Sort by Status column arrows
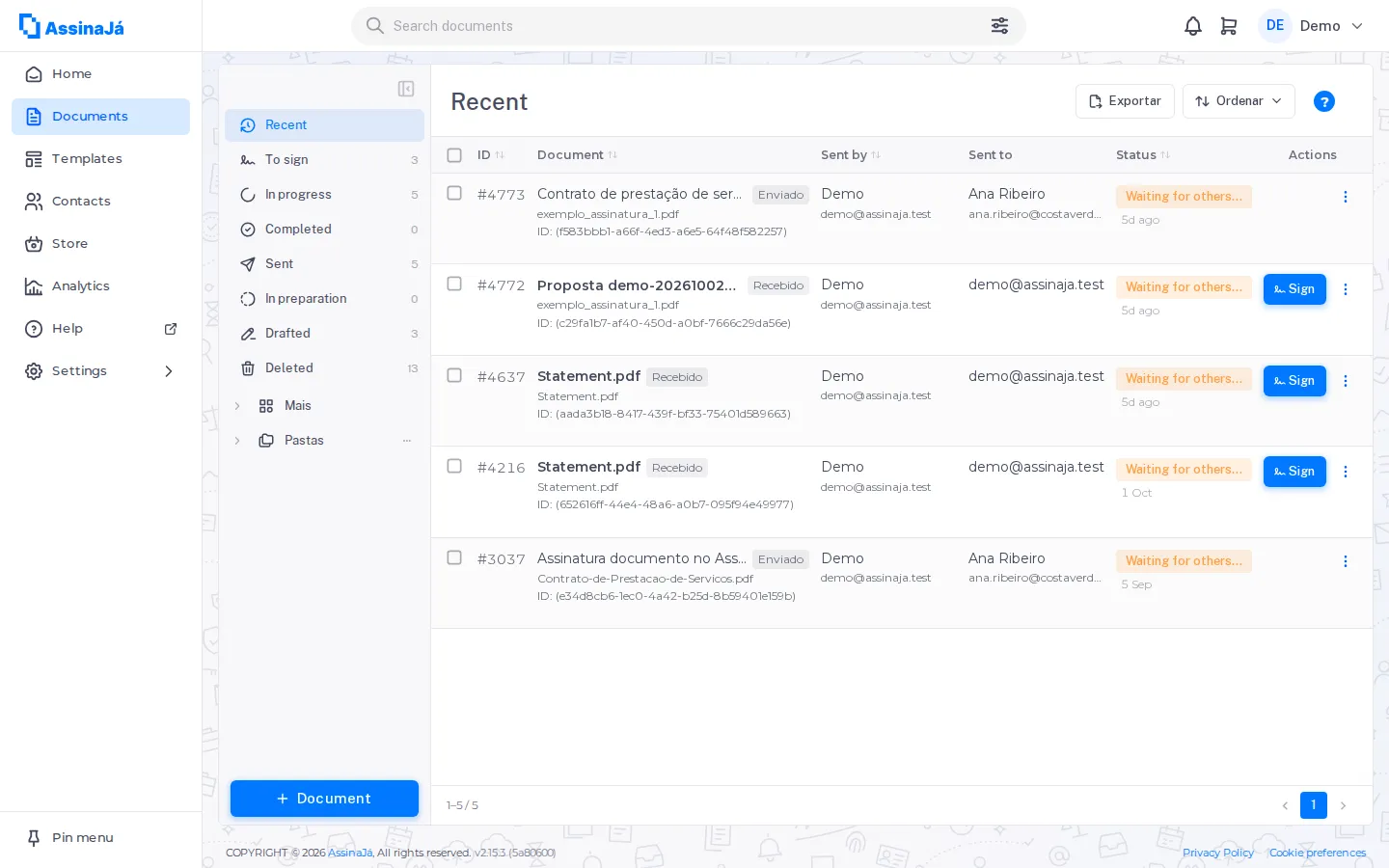The height and width of the screenshot is (868, 1389). (1165, 155)
